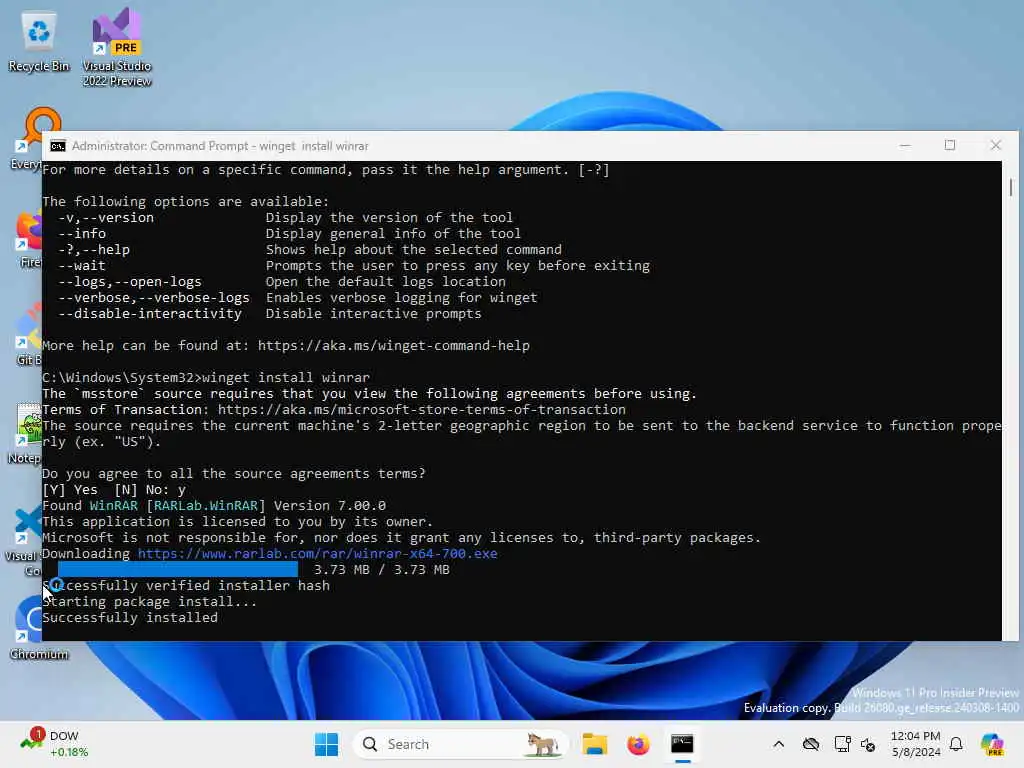Click the '[Y] Yes [N] No: y' line

coord(114,490)
